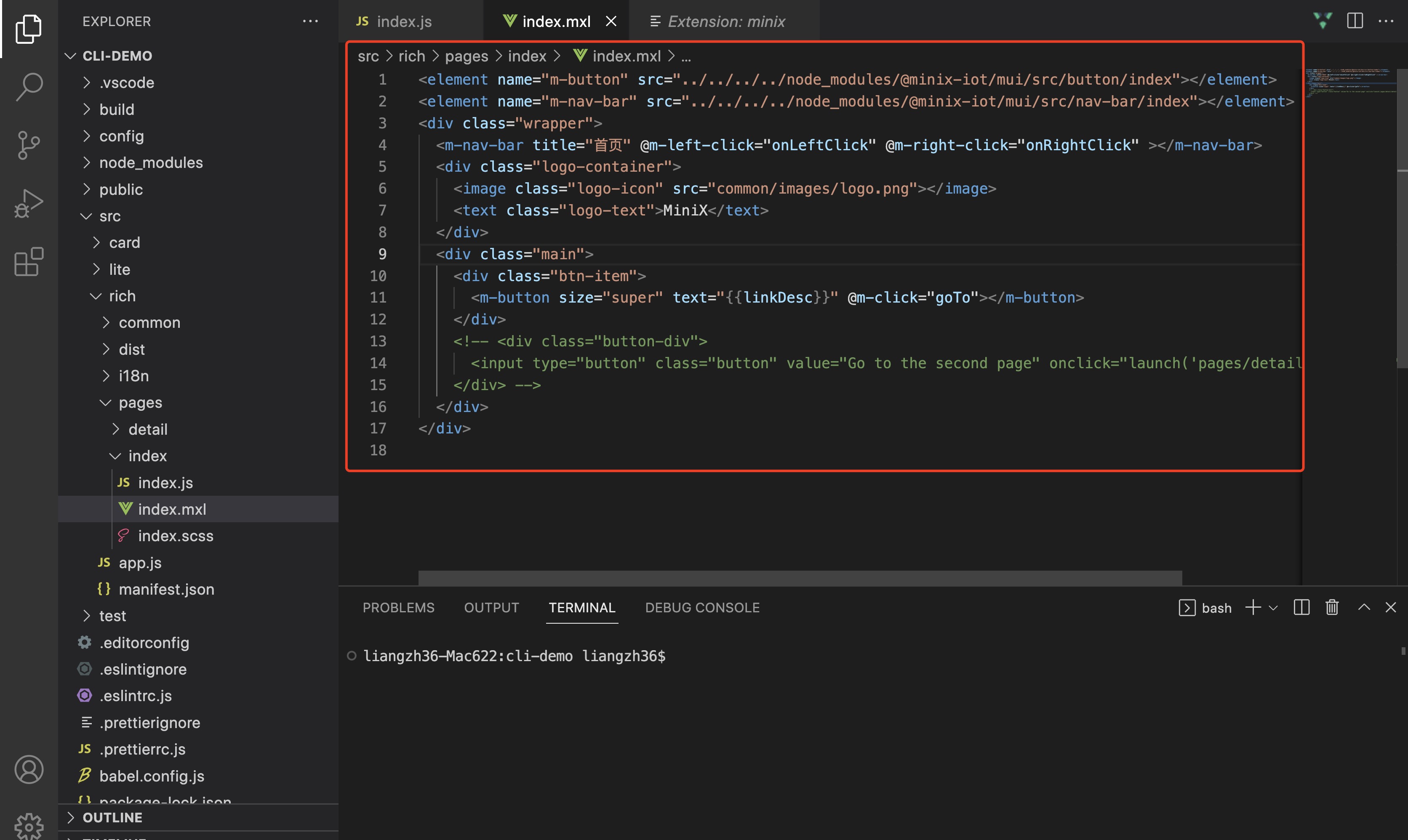Collapse the rich folder

pyautogui.click(x=198, y=296)
